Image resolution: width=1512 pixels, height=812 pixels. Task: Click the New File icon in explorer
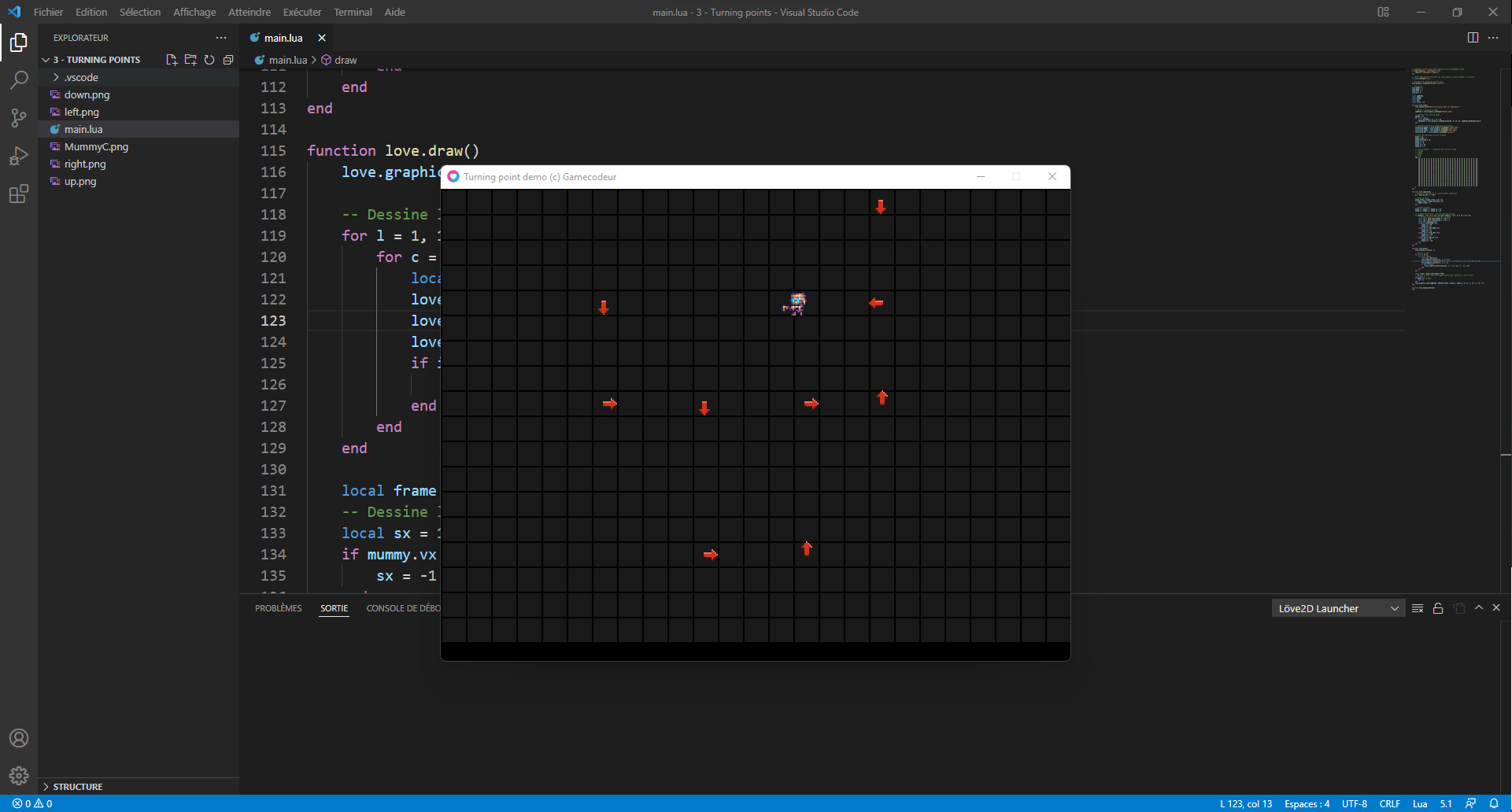(172, 60)
